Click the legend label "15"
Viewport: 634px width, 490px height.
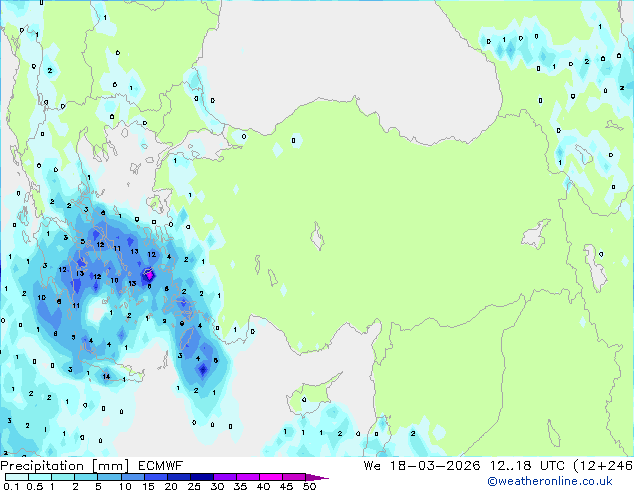click(x=148, y=486)
